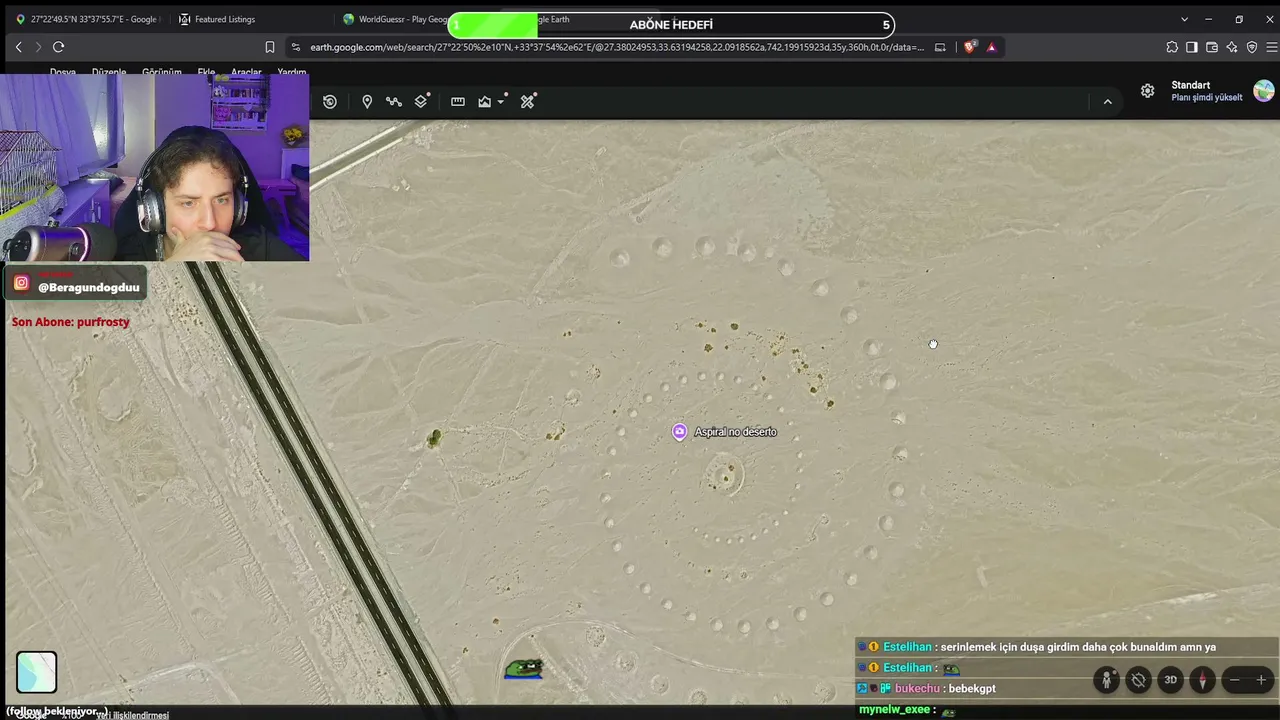Go forward in browser history
The width and height of the screenshot is (1280, 720).
coord(38,47)
